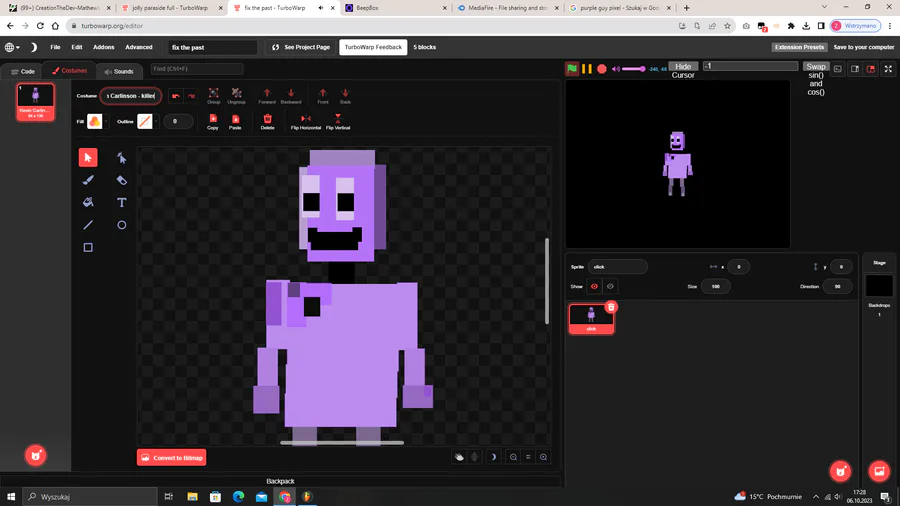This screenshot has height=506, width=900.
Task: Select the Line tool
Action: click(88, 225)
